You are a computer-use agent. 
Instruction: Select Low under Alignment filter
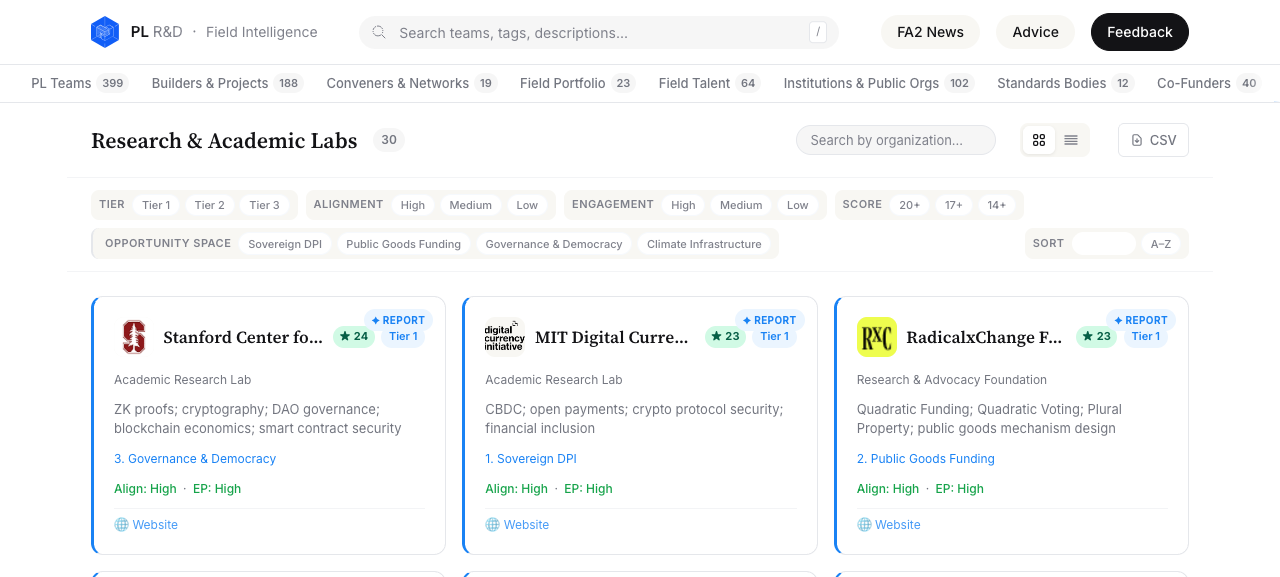coord(527,205)
